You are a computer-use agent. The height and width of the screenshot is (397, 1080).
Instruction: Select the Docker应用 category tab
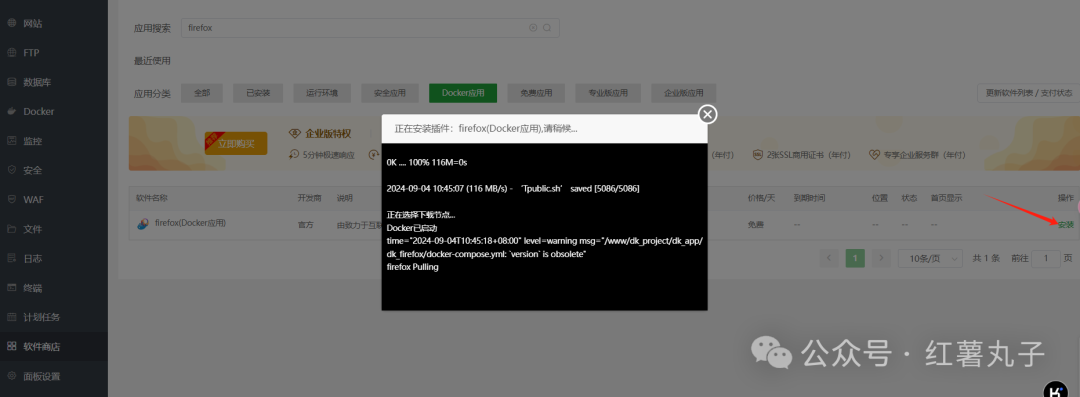pos(463,93)
